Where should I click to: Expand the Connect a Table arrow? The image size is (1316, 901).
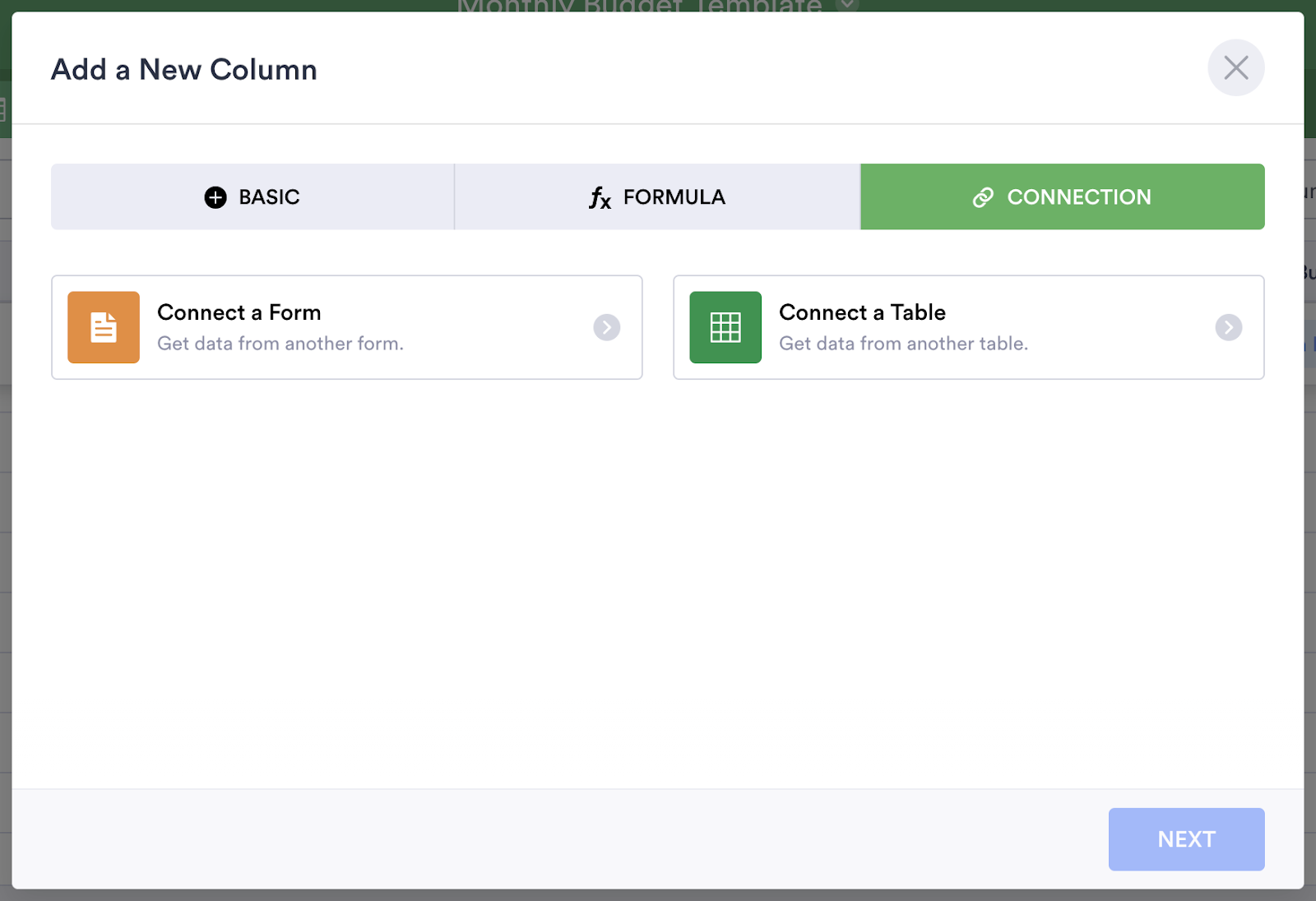(1229, 327)
